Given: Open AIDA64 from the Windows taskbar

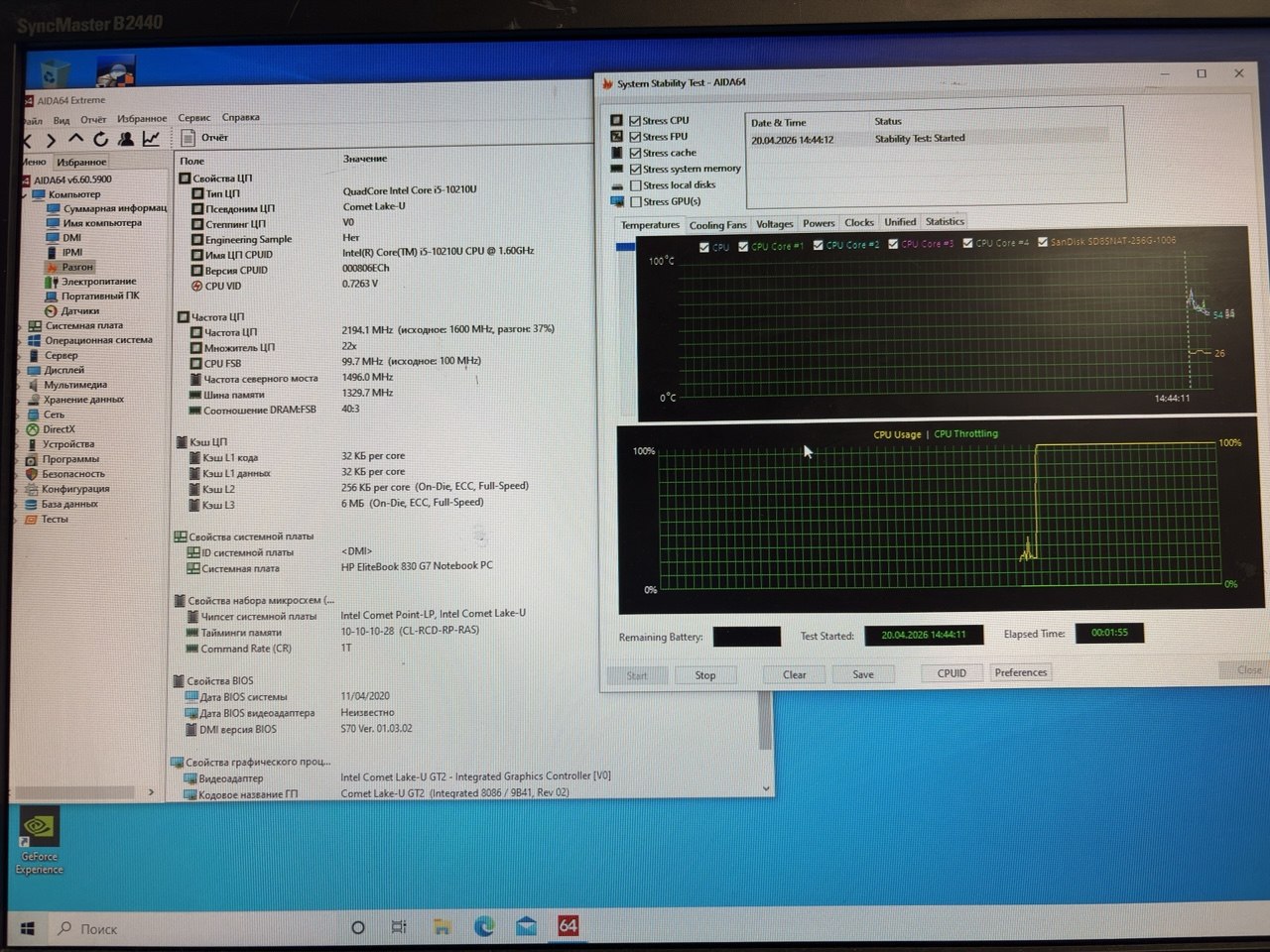Looking at the screenshot, I should [568, 926].
